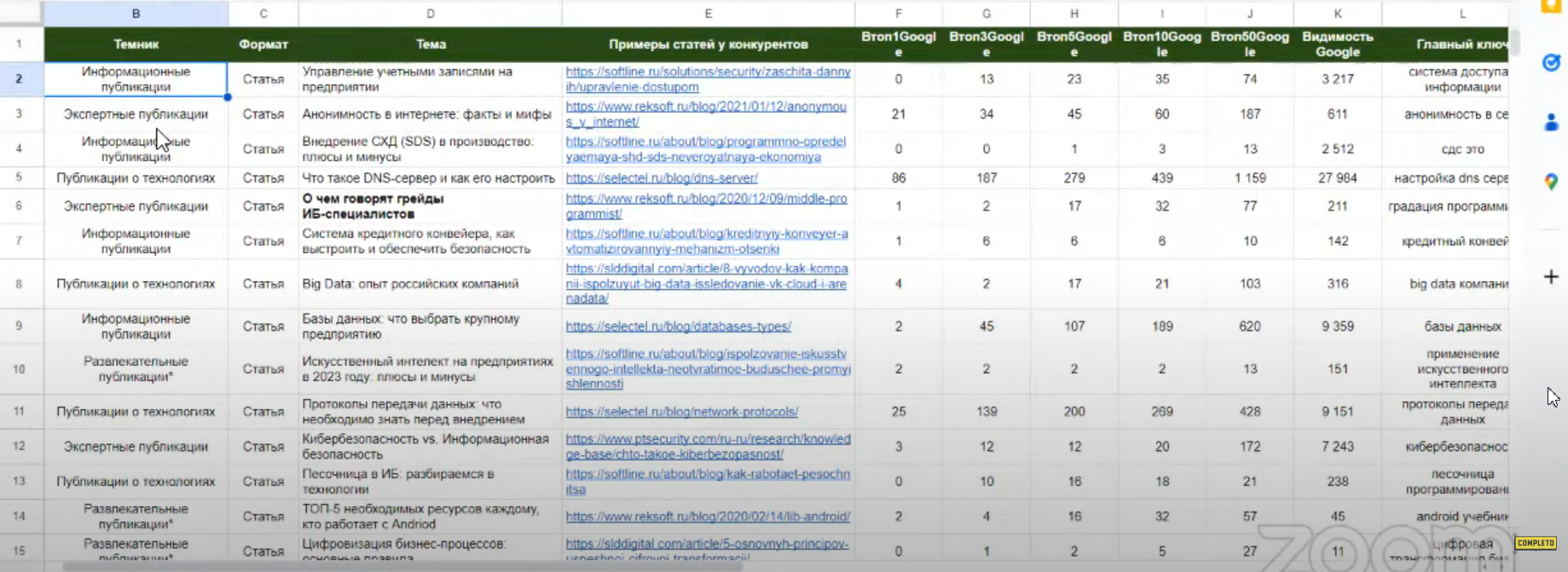Select the visibility value '27 984'

1338,178
